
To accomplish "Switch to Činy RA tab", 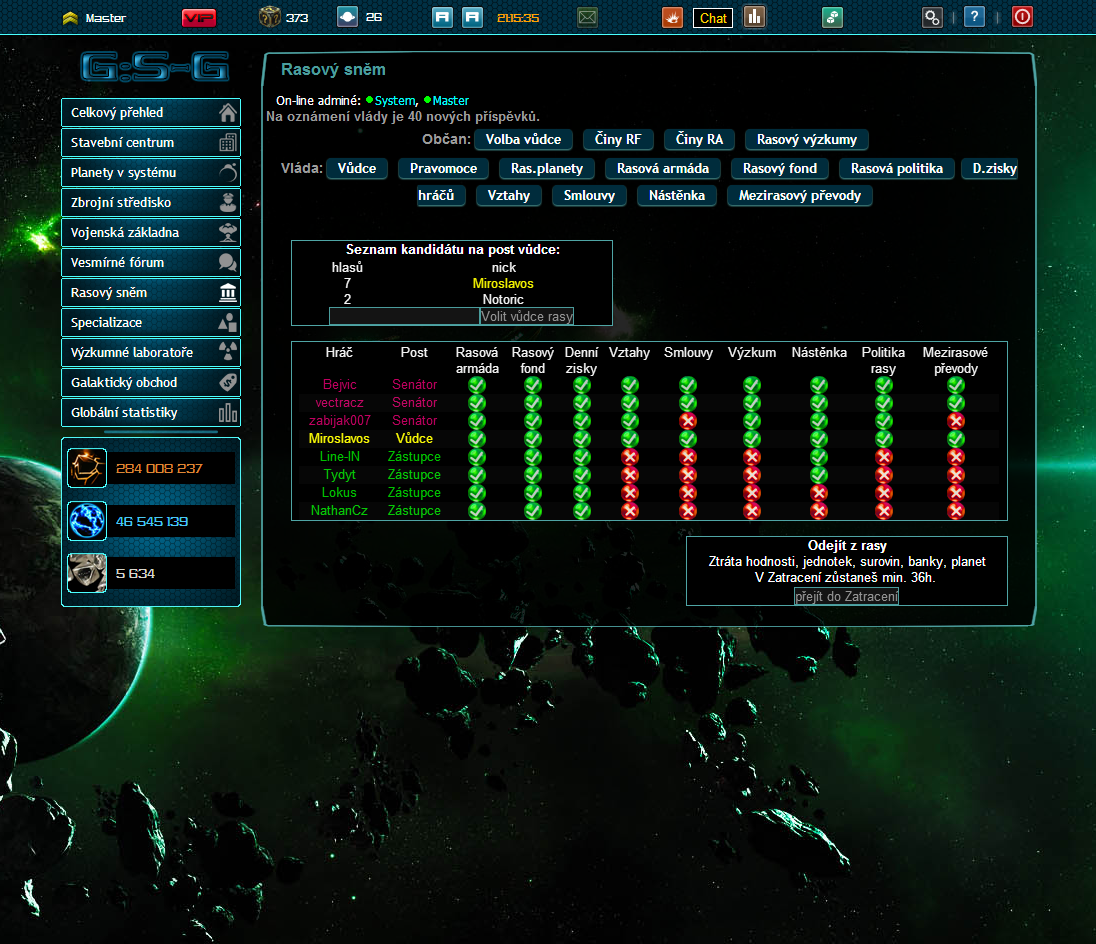I will coord(699,140).
